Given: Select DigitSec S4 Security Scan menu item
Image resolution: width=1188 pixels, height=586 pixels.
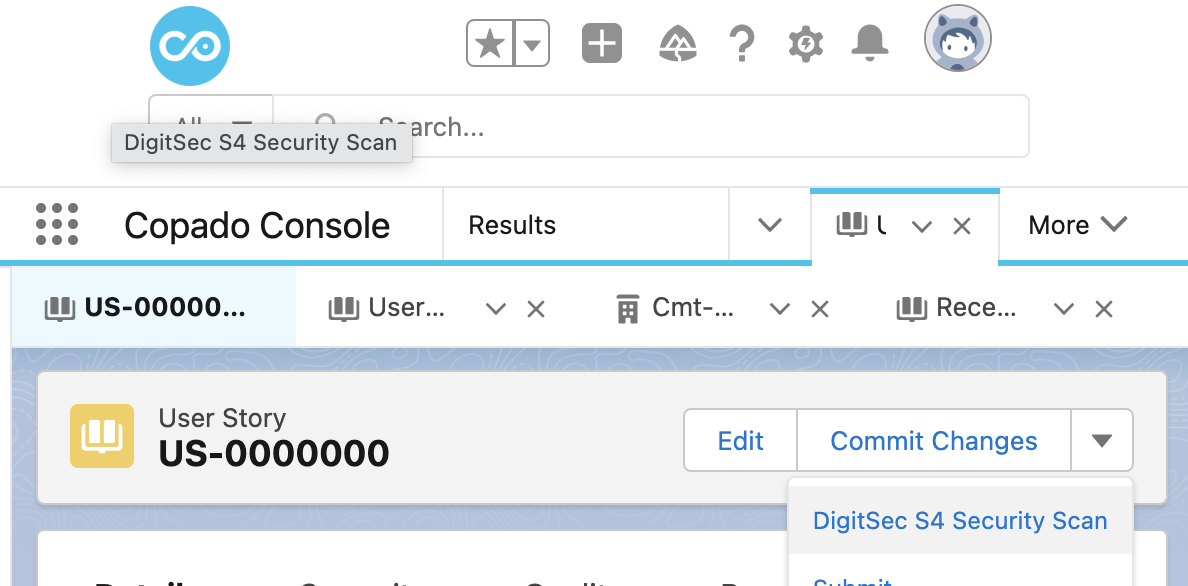Looking at the screenshot, I should click(960, 521).
